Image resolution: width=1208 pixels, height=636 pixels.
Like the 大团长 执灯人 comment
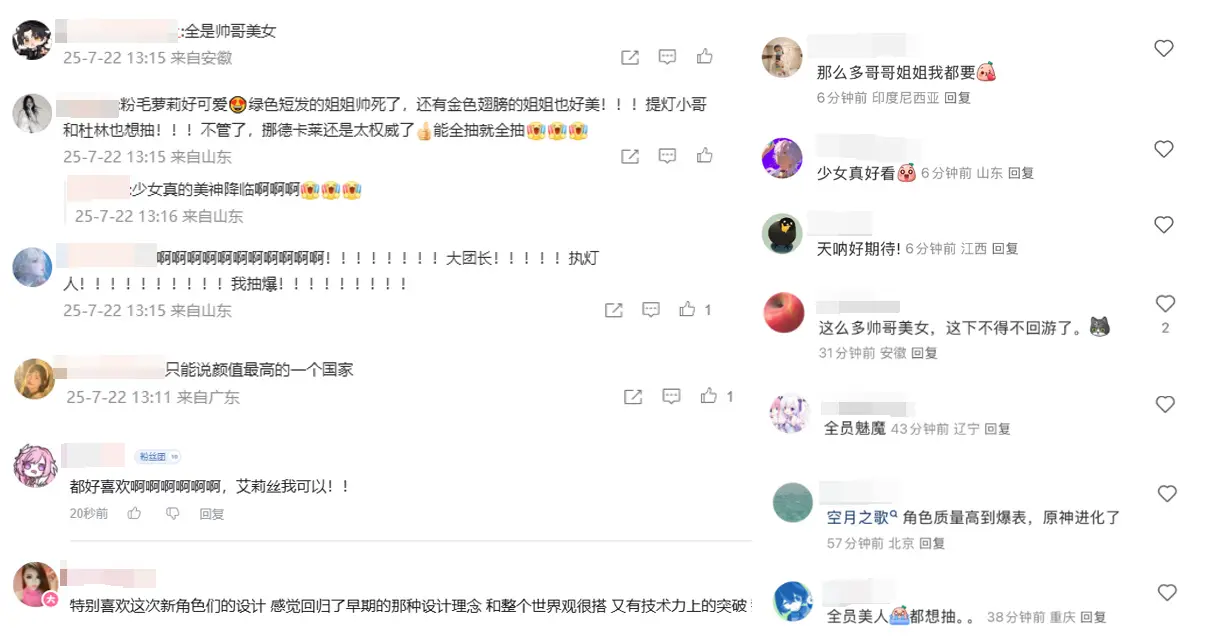pyautogui.click(x=687, y=310)
